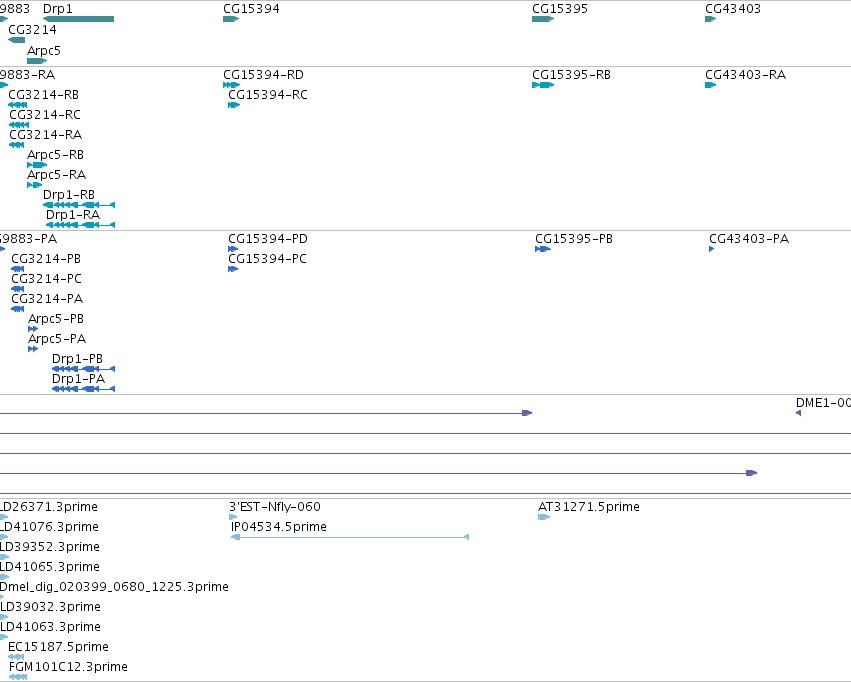Select the Drp1 gene glyph

[x=79, y=19]
